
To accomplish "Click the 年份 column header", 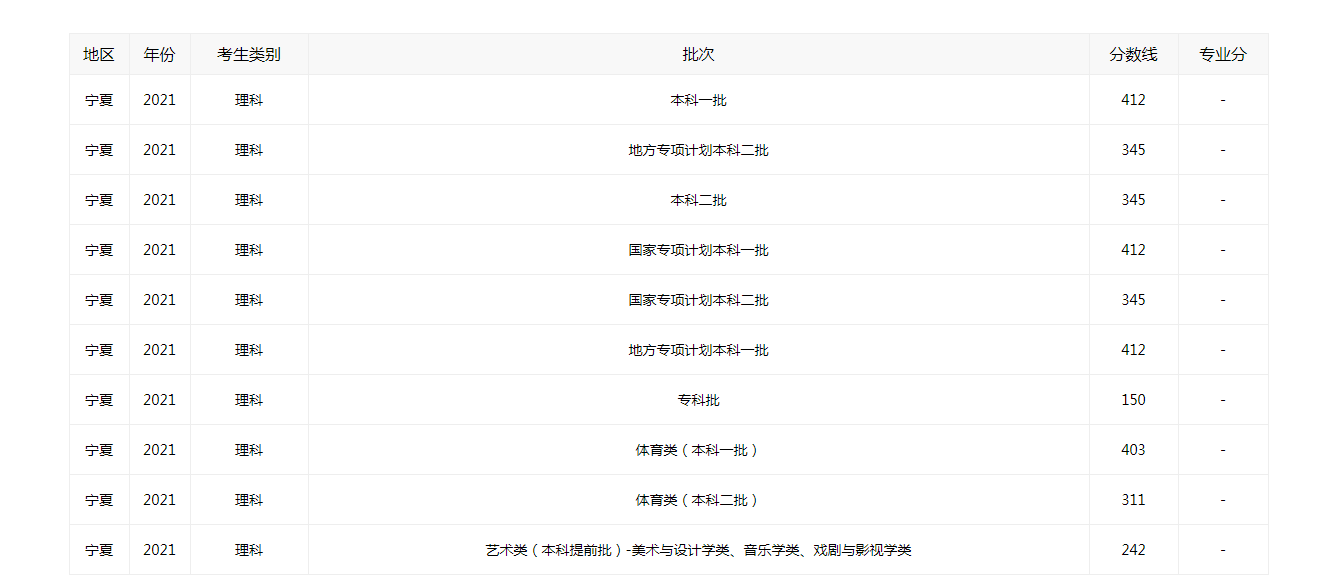I will (x=159, y=55).
